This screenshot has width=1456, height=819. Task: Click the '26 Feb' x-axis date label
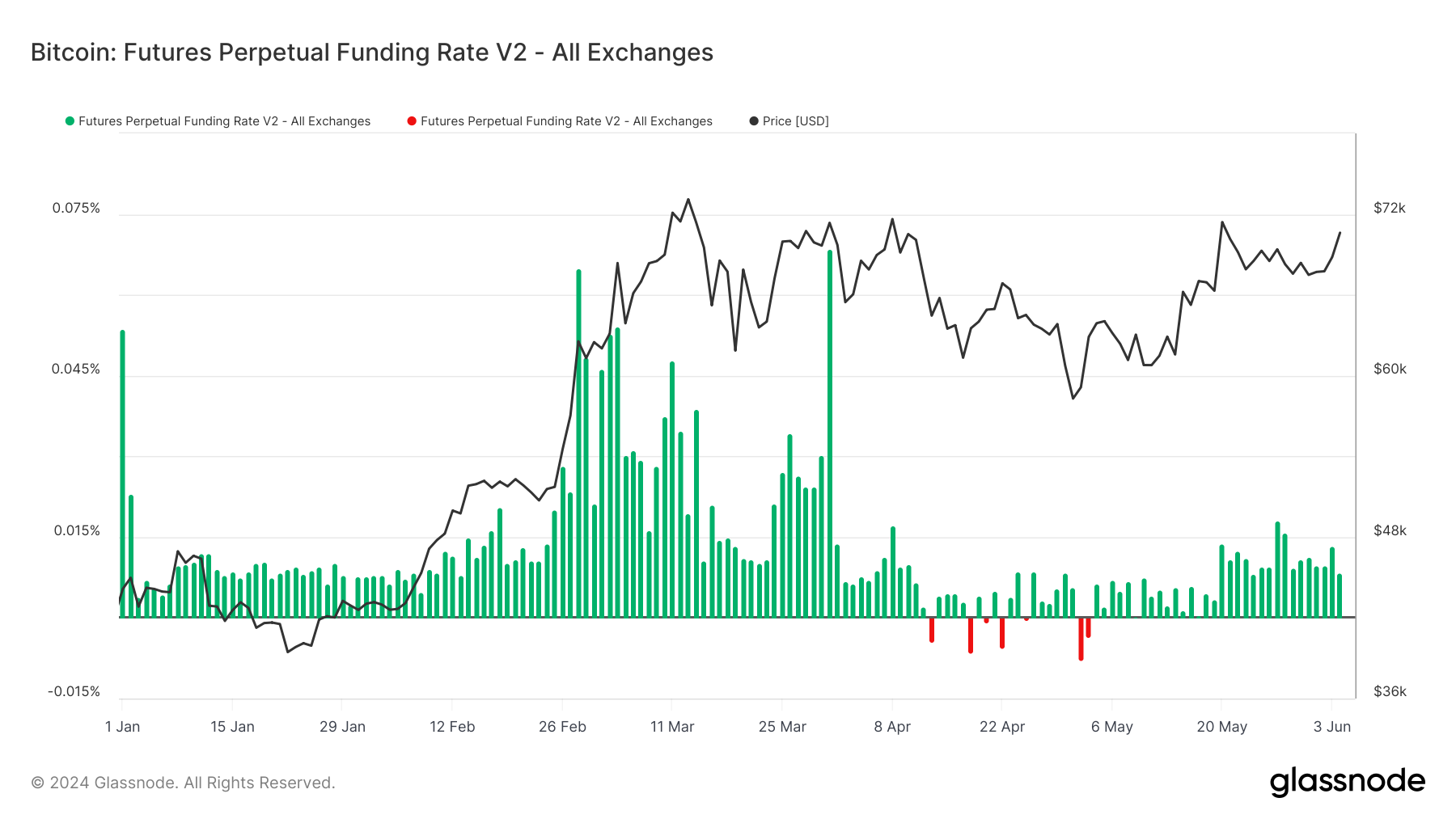(562, 727)
